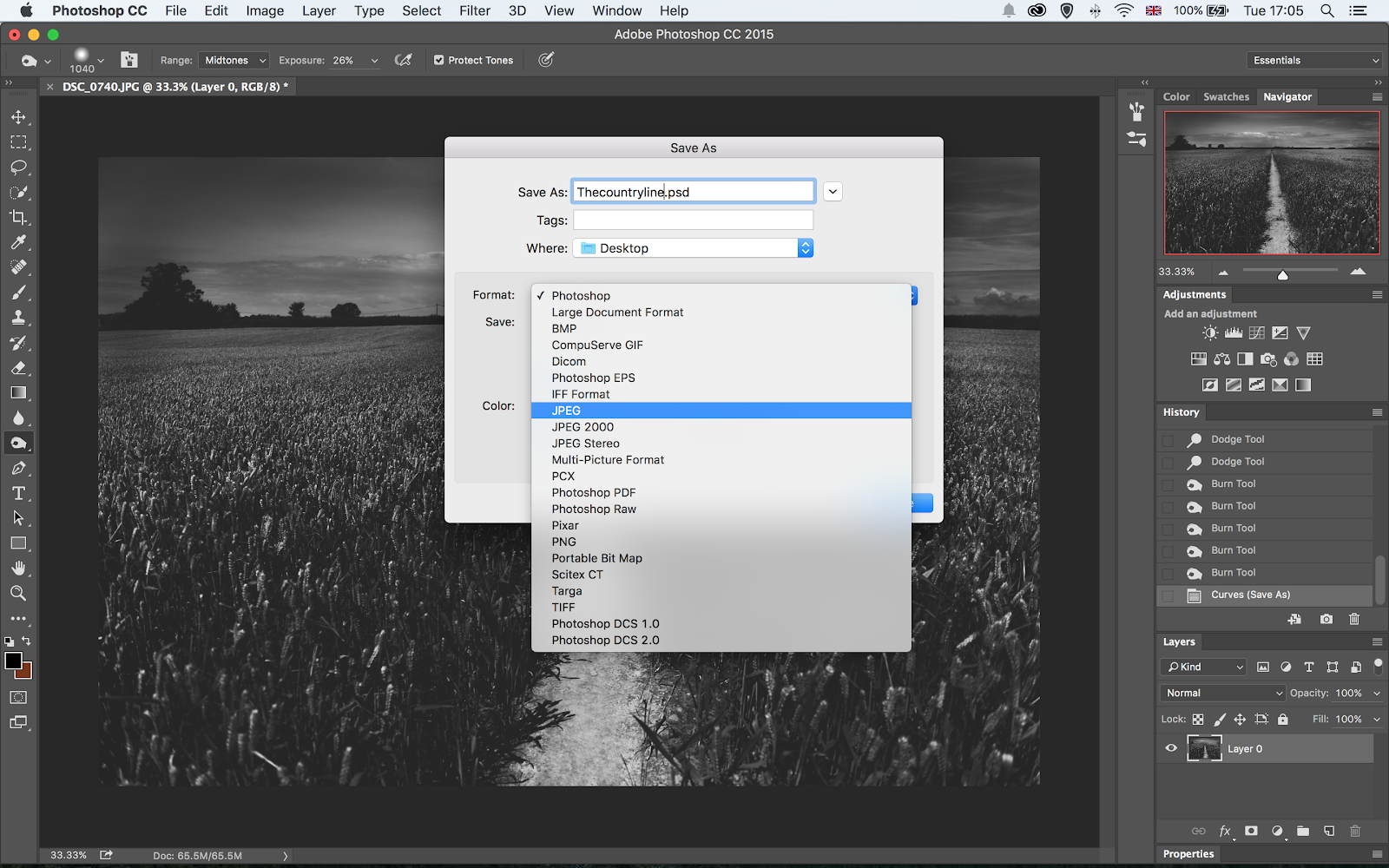
Task: Select the Eraser tool
Action: coord(18,368)
